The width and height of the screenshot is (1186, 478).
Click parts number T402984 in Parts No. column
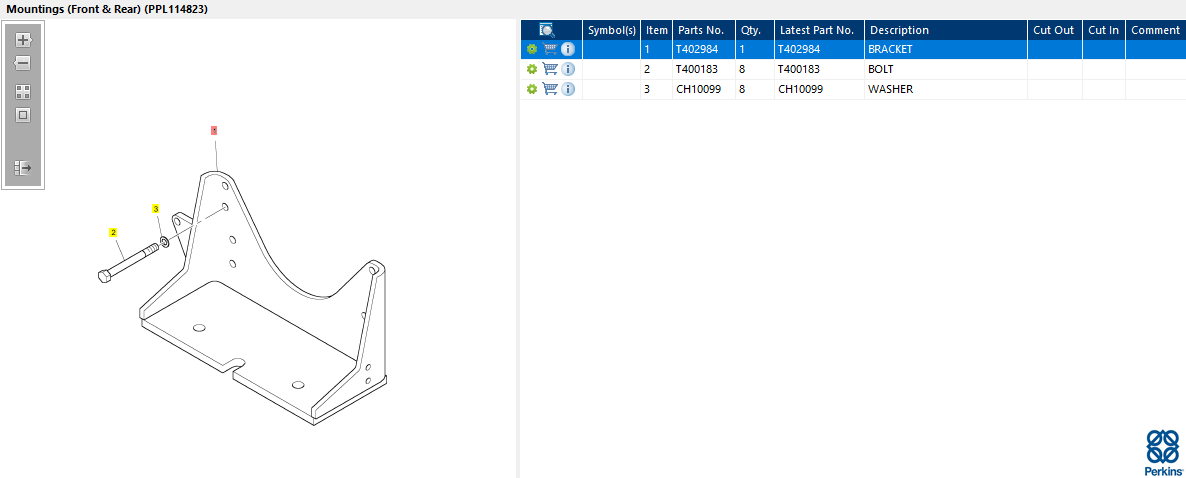click(703, 49)
